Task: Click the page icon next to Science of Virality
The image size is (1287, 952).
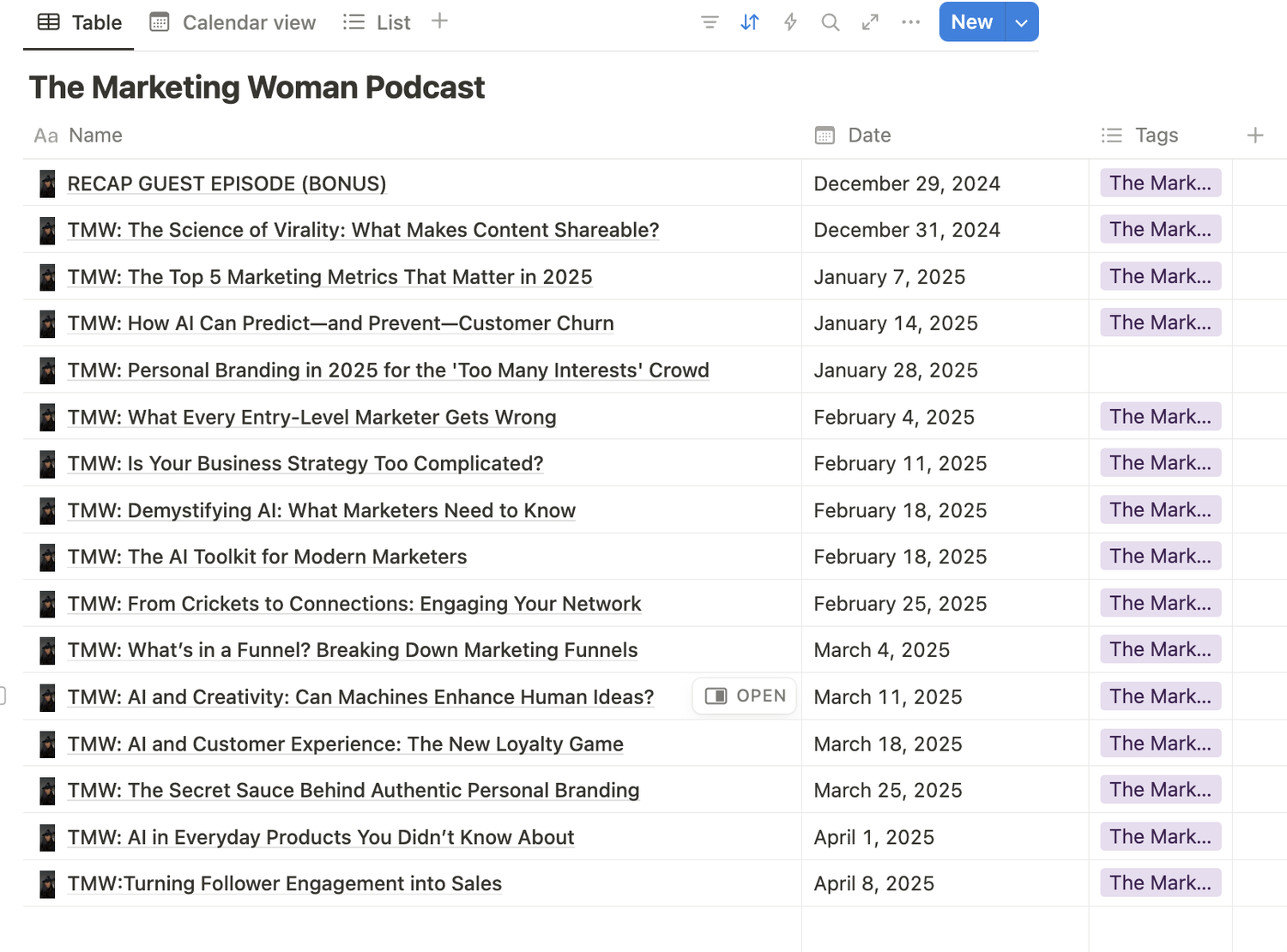Action: pos(47,231)
